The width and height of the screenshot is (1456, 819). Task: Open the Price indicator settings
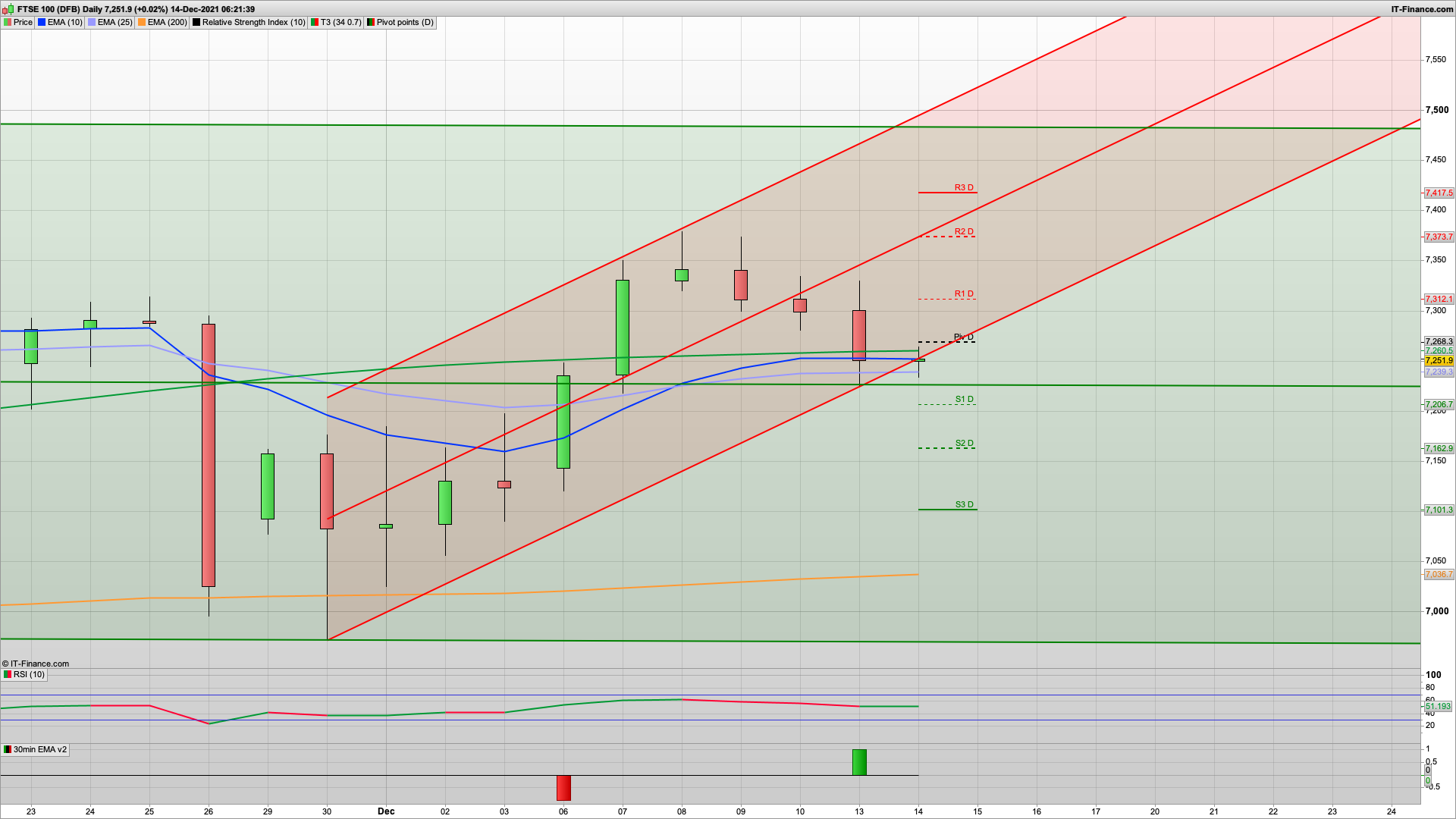18,22
